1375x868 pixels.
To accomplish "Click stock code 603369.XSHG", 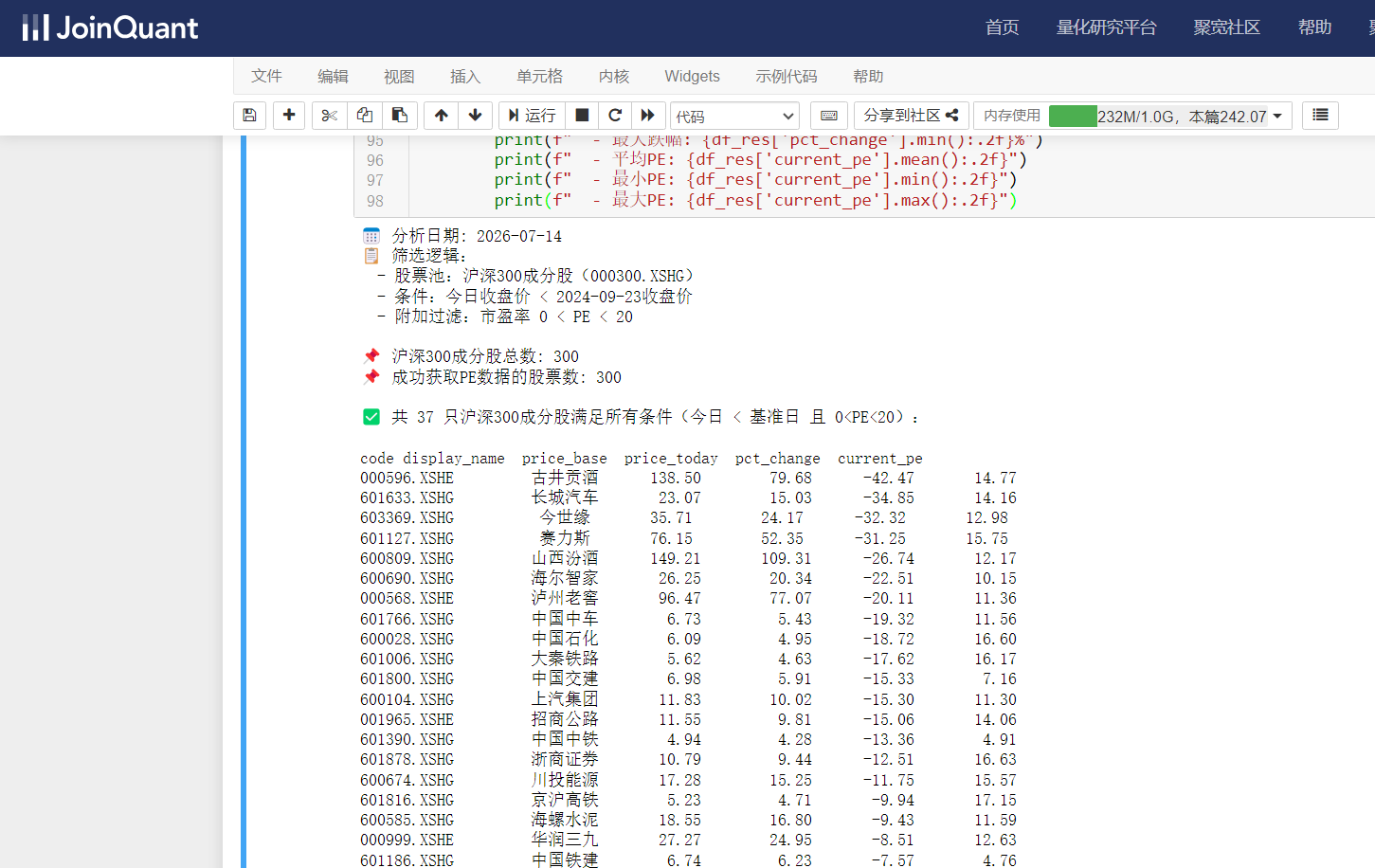I will click(407, 517).
